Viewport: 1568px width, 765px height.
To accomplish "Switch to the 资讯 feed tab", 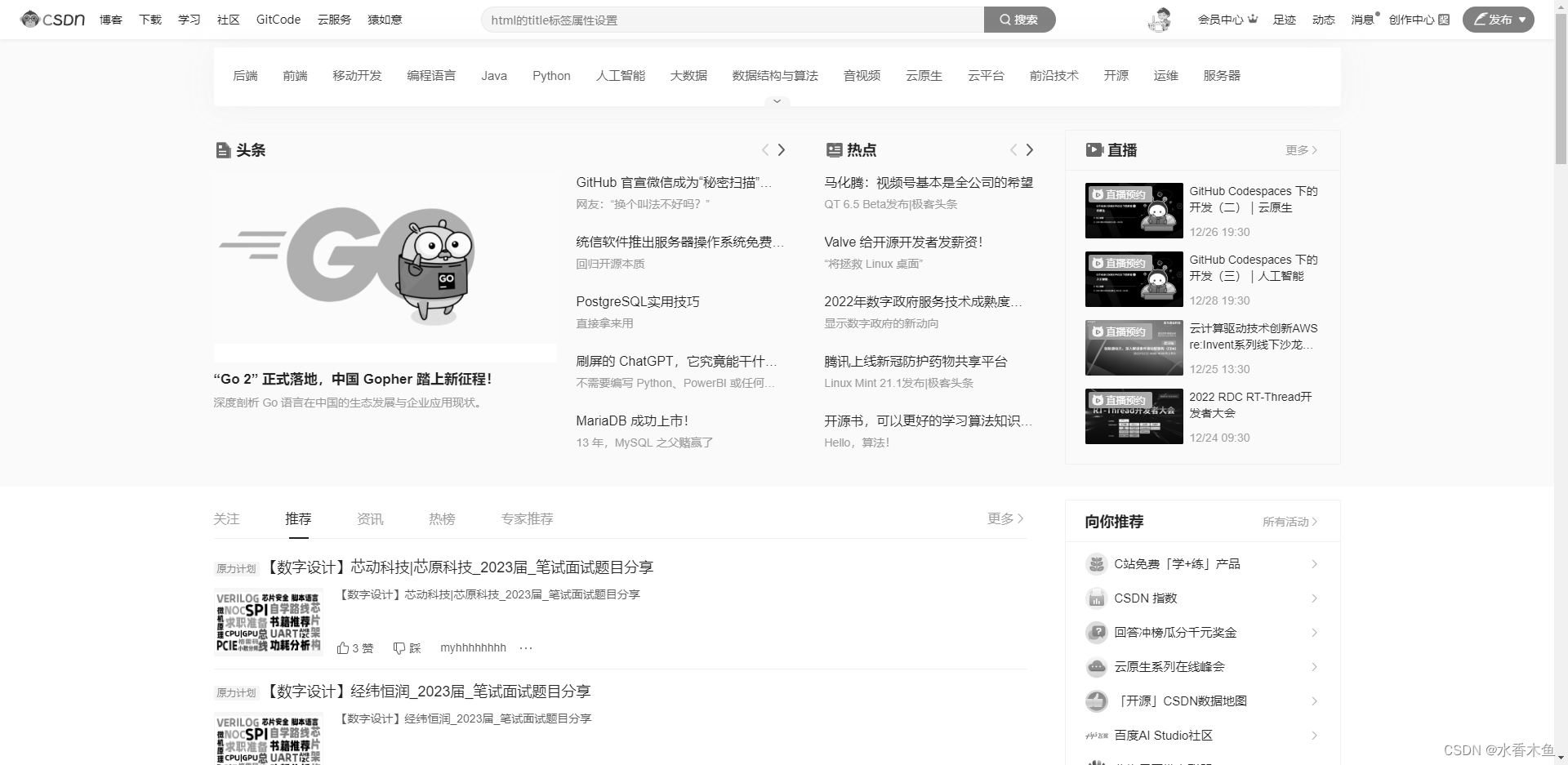I will tap(370, 519).
